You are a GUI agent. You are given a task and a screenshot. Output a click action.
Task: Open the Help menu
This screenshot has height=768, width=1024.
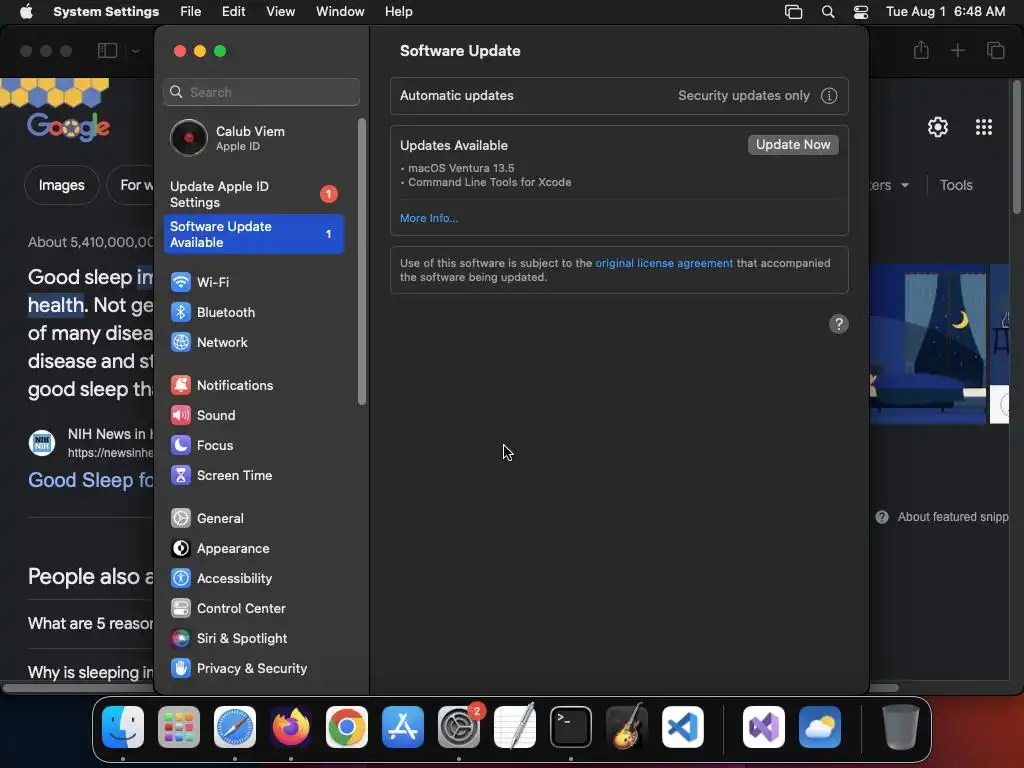(x=398, y=12)
